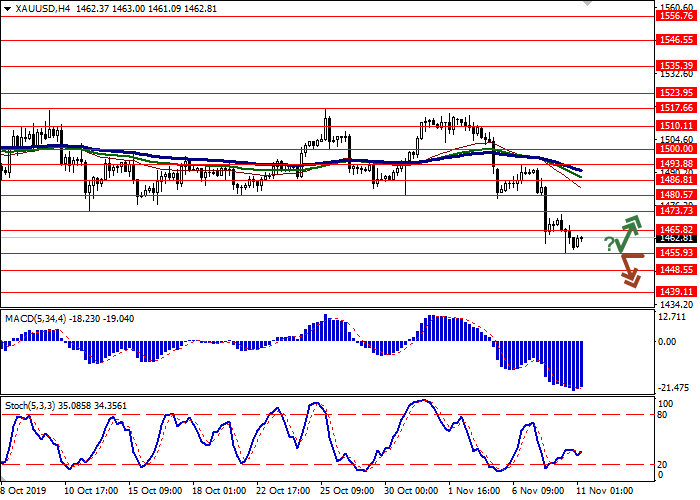Select the 1473.73 price level label
700x500 pixels.
[x=676, y=211]
